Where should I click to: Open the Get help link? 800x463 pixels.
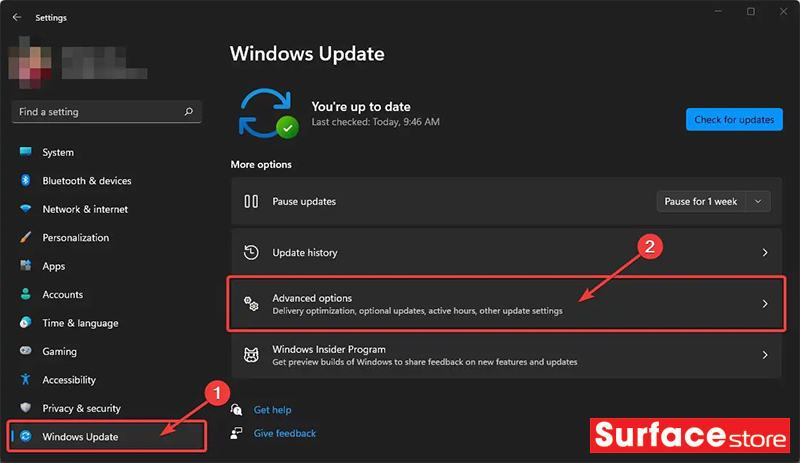pyautogui.click(x=272, y=410)
